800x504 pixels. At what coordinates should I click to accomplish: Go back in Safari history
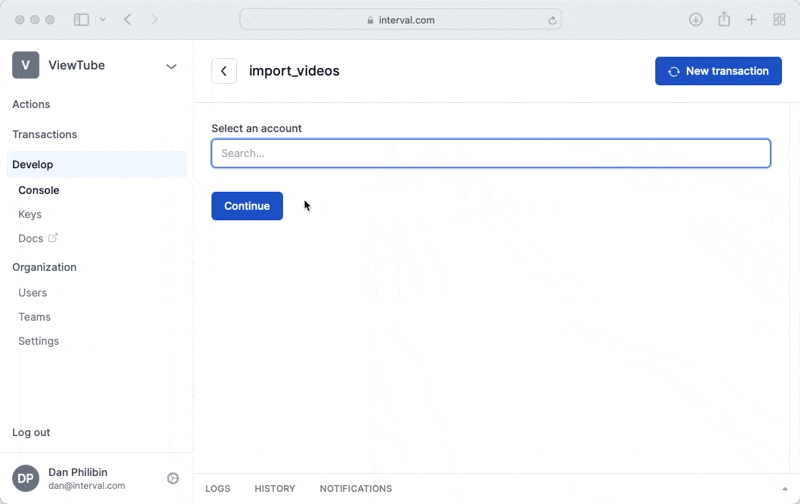click(x=128, y=20)
